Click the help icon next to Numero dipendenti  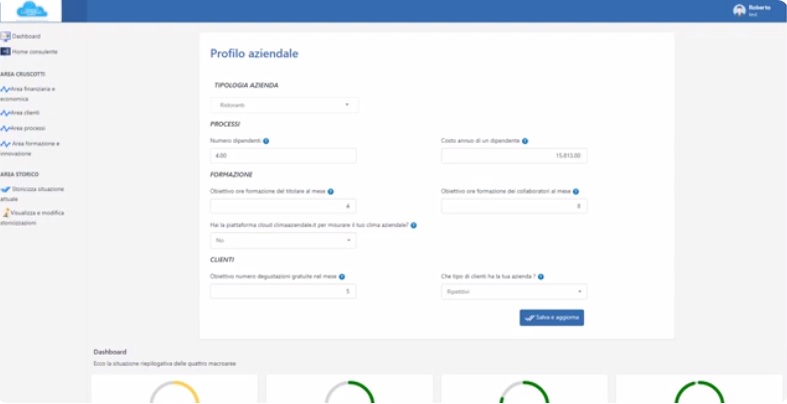(x=266, y=141)
